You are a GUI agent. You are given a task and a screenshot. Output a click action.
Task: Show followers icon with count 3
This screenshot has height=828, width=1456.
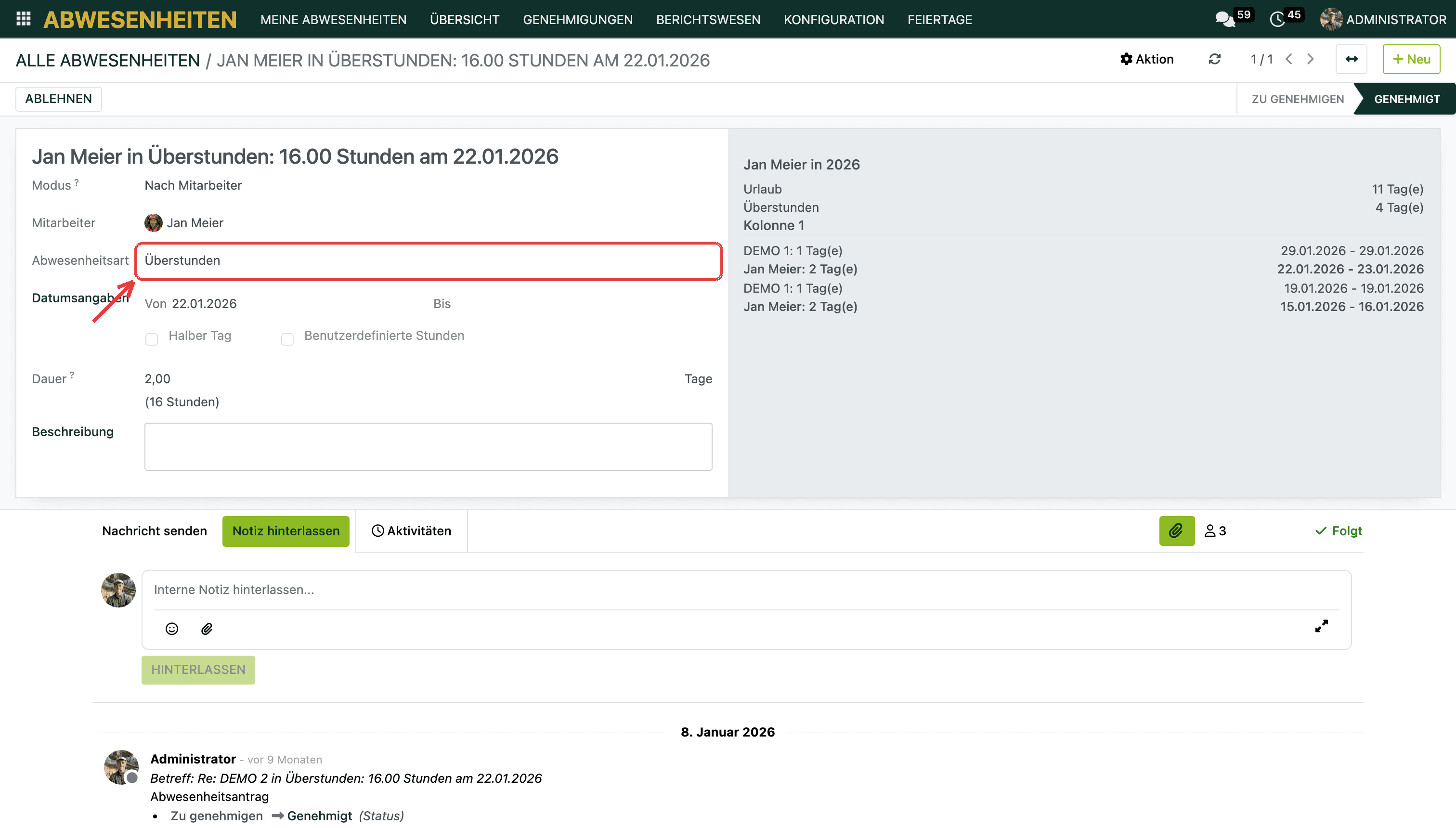click(x=1215, y=530)
